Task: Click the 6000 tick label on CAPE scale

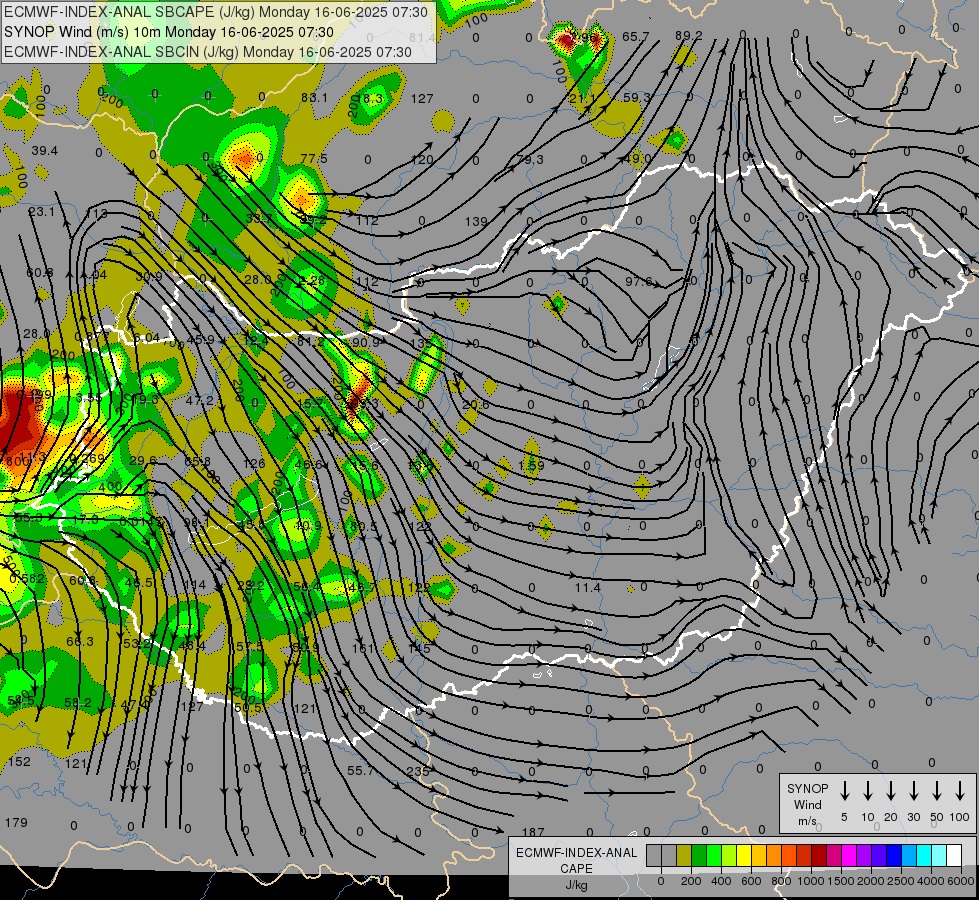Action: coord(960,881)
